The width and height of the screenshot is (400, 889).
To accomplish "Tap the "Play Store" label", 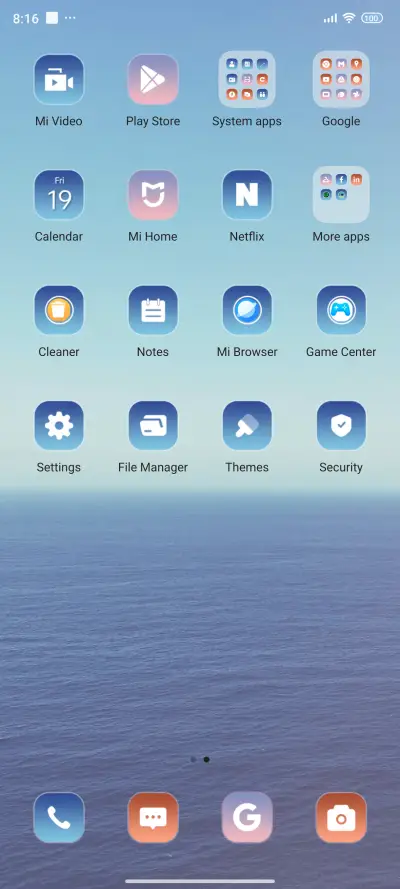I will [153, 121].
